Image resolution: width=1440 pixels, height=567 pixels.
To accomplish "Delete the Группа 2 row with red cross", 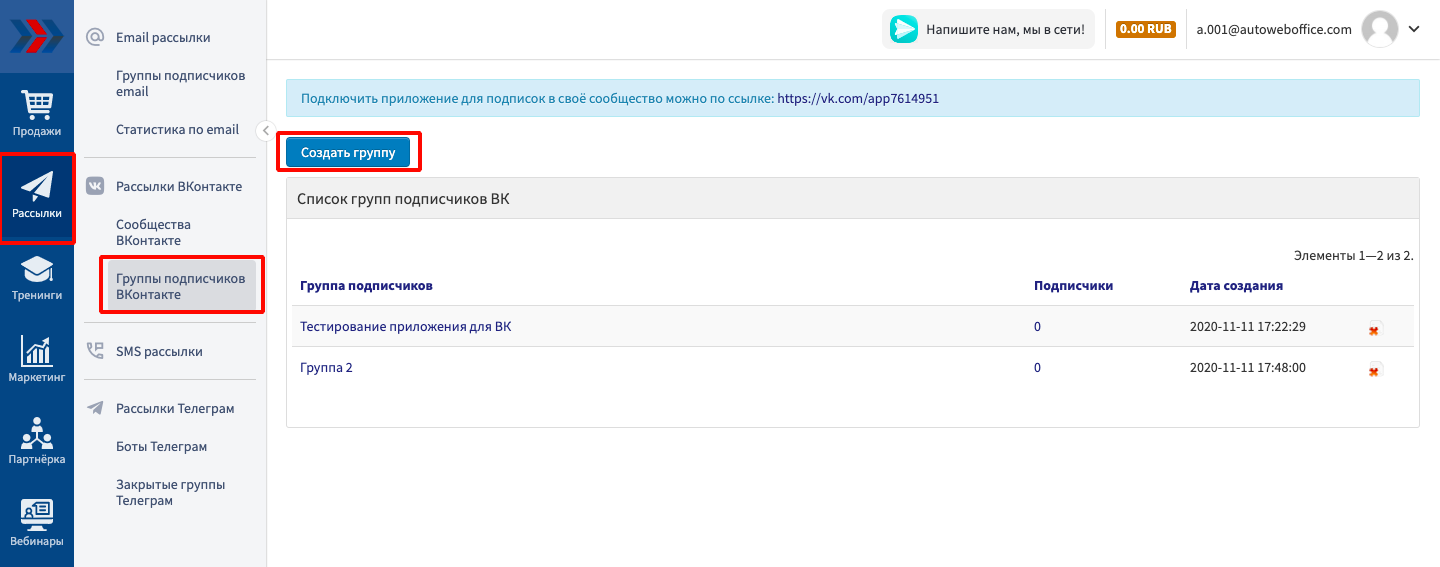I will 1374,371.
